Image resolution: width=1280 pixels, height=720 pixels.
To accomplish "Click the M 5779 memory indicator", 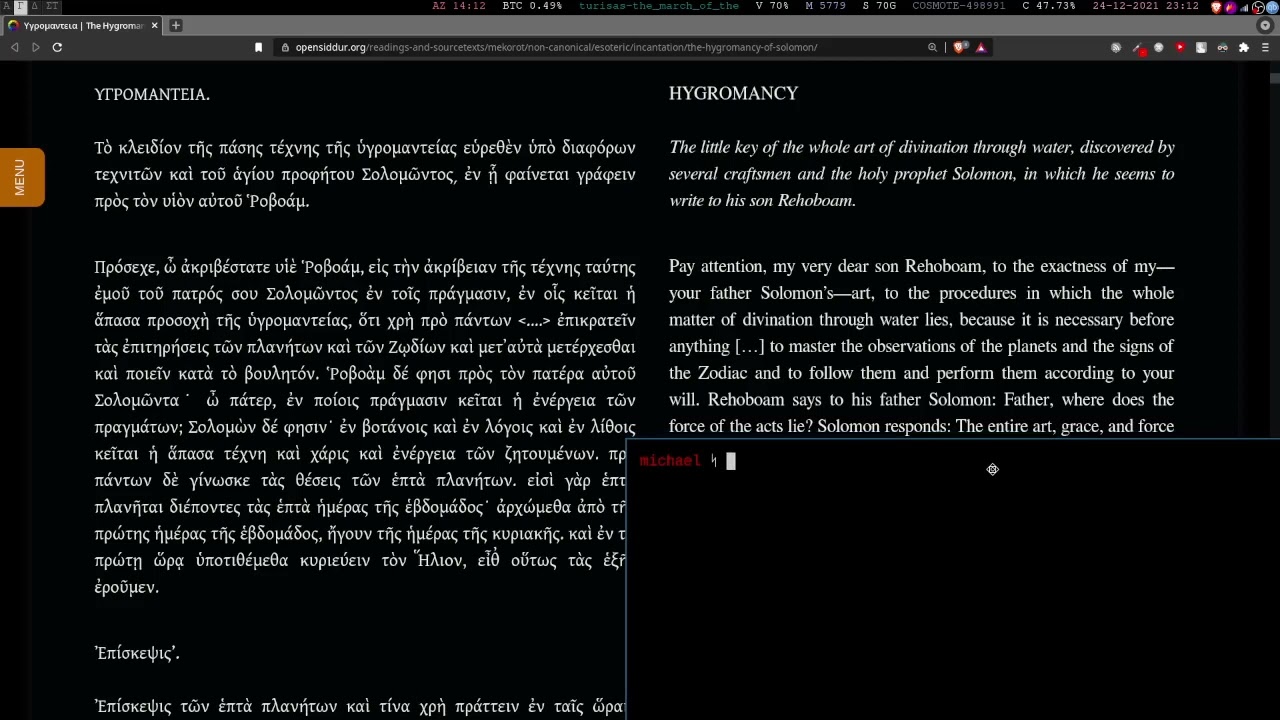I will coord(825,6).
